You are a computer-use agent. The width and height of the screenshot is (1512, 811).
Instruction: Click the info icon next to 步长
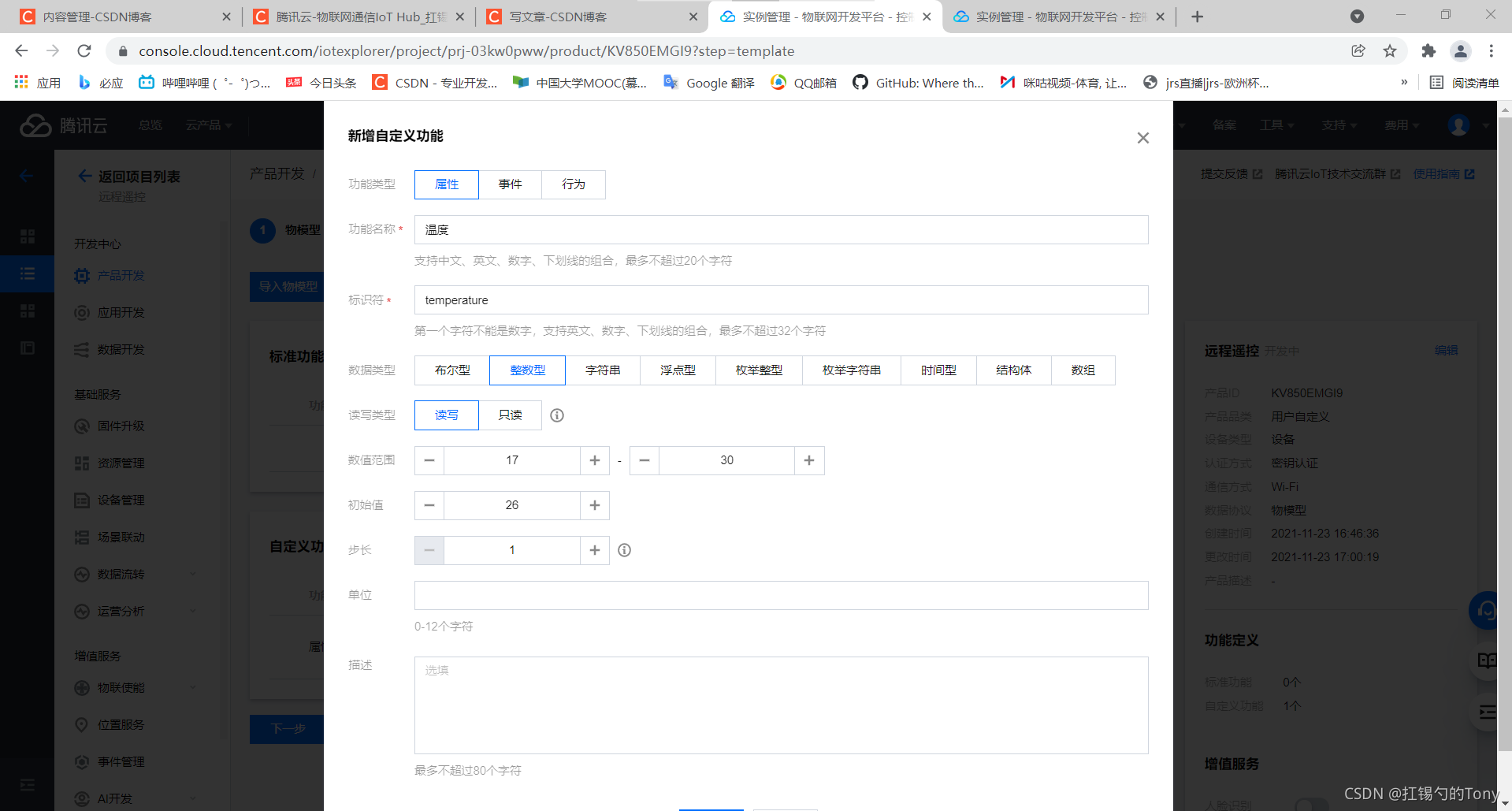coord(624,550)
